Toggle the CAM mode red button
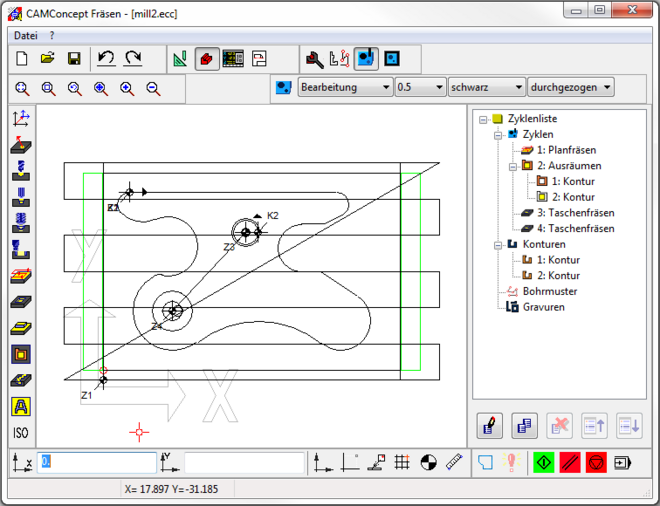Screen dimensions: 660x506 [x=208, y=59]
